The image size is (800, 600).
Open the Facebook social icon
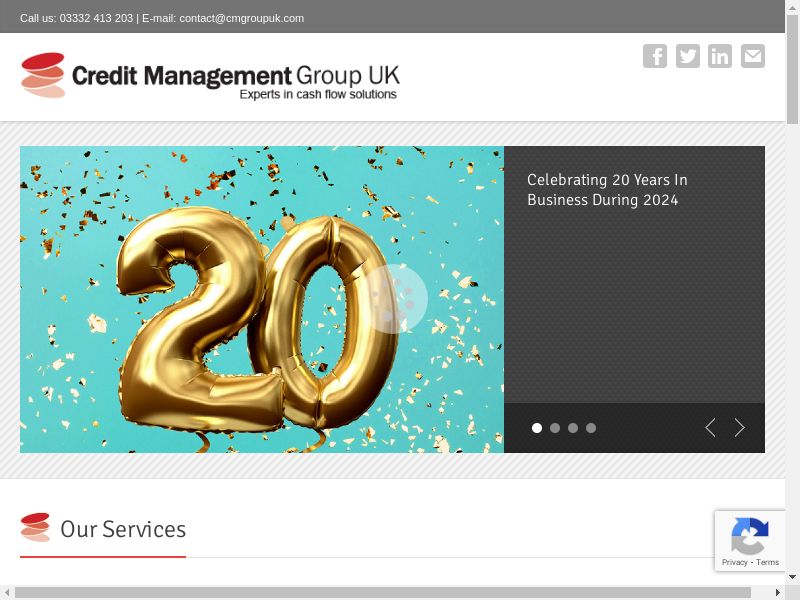coord(655,56)
